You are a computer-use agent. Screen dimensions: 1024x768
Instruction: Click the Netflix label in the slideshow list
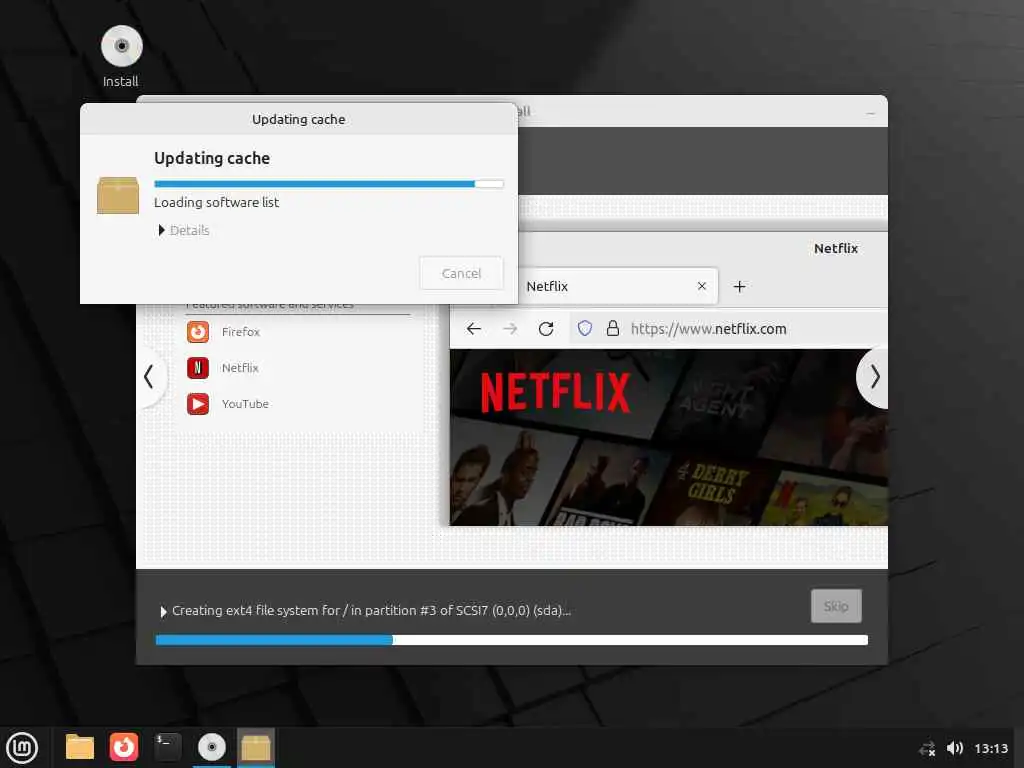point(240,368)
